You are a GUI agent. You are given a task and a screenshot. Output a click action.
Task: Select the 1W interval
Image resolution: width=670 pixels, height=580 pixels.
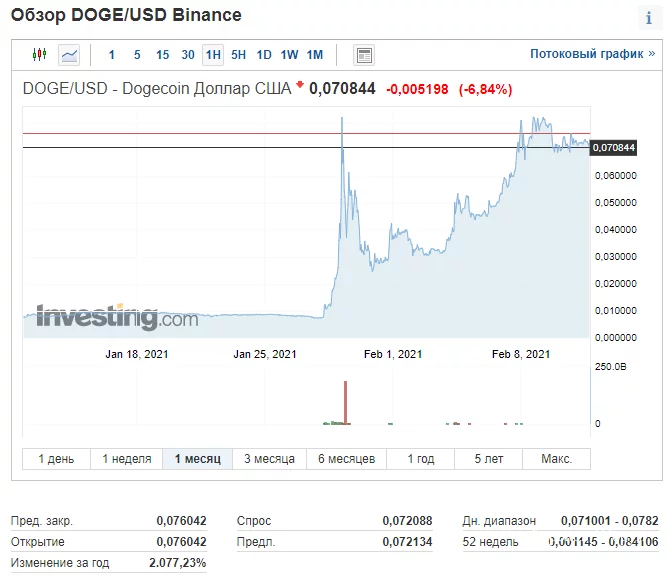pyautogui.click(x=289, y=55)
